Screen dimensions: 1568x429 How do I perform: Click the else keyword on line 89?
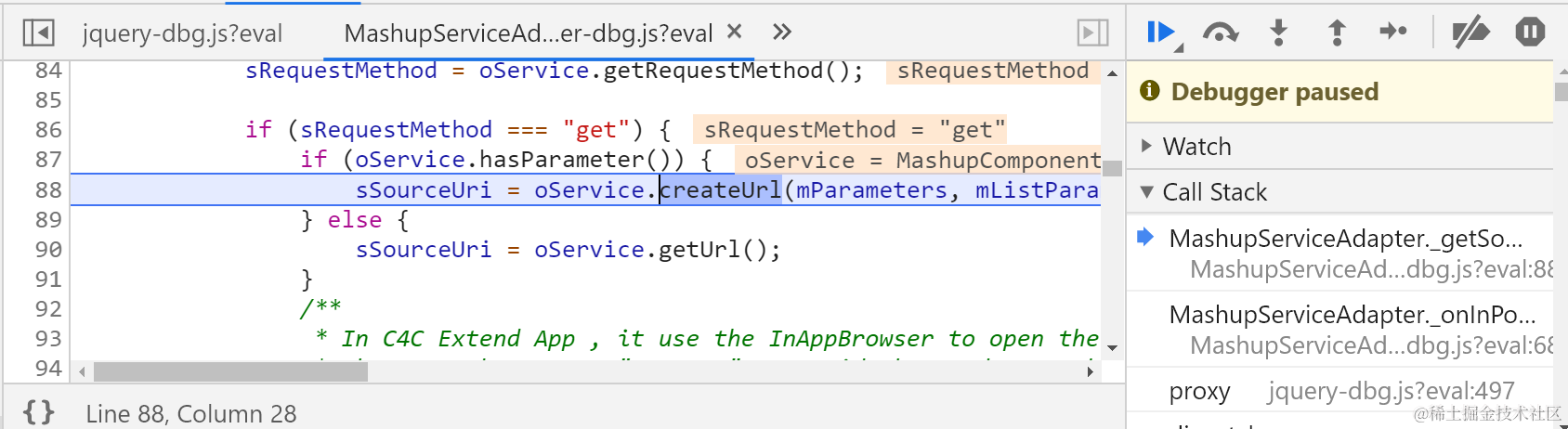tap(355, 219)
